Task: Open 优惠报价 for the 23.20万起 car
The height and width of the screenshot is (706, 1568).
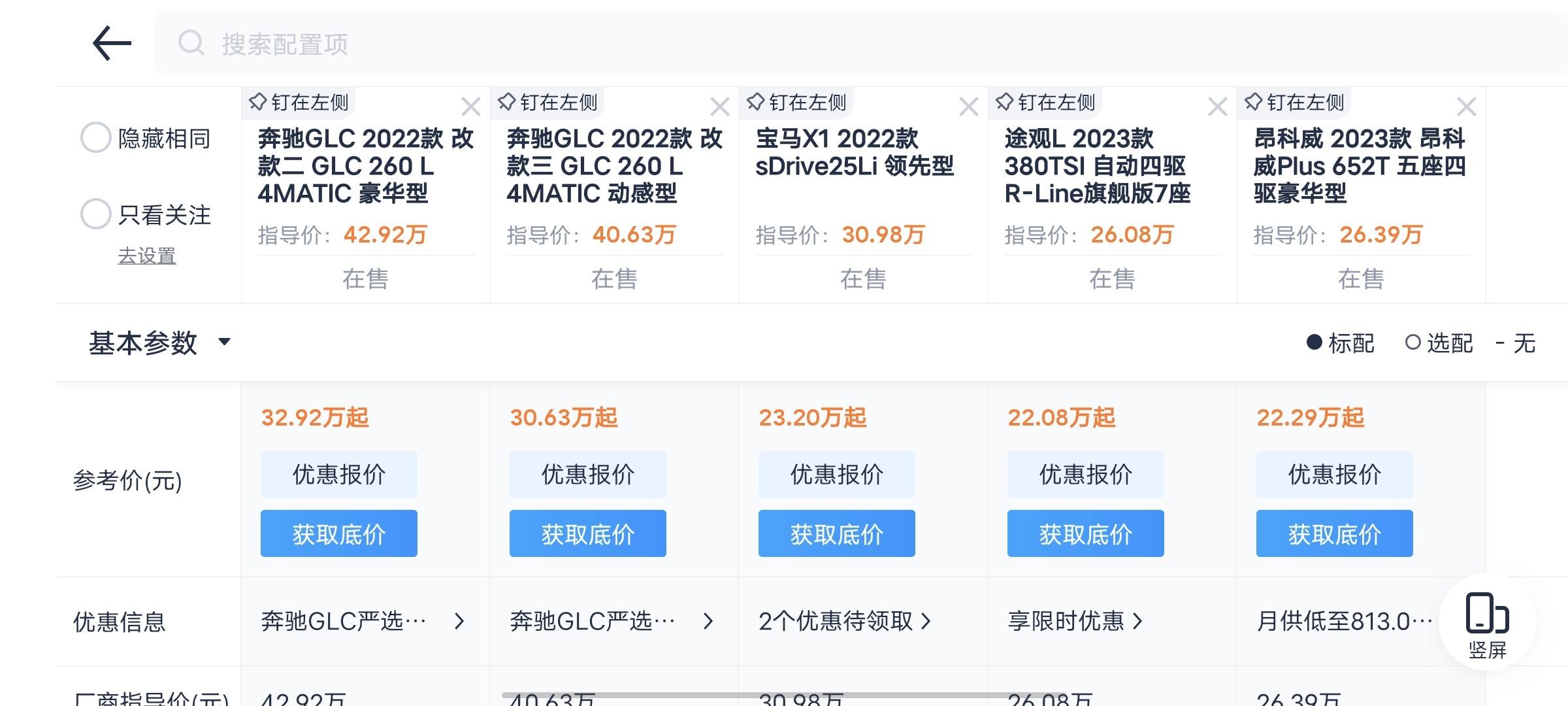Action: (x=837, y=475)
